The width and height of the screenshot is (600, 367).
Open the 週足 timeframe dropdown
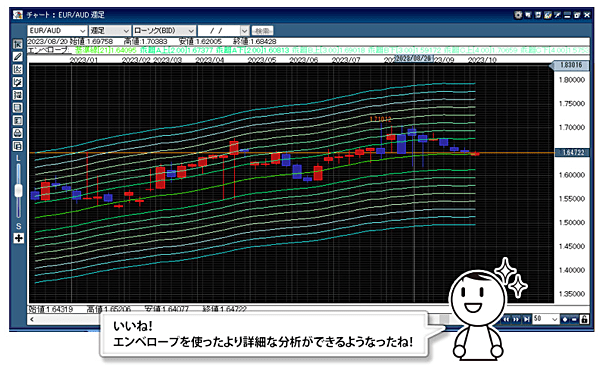coord(110,31)
